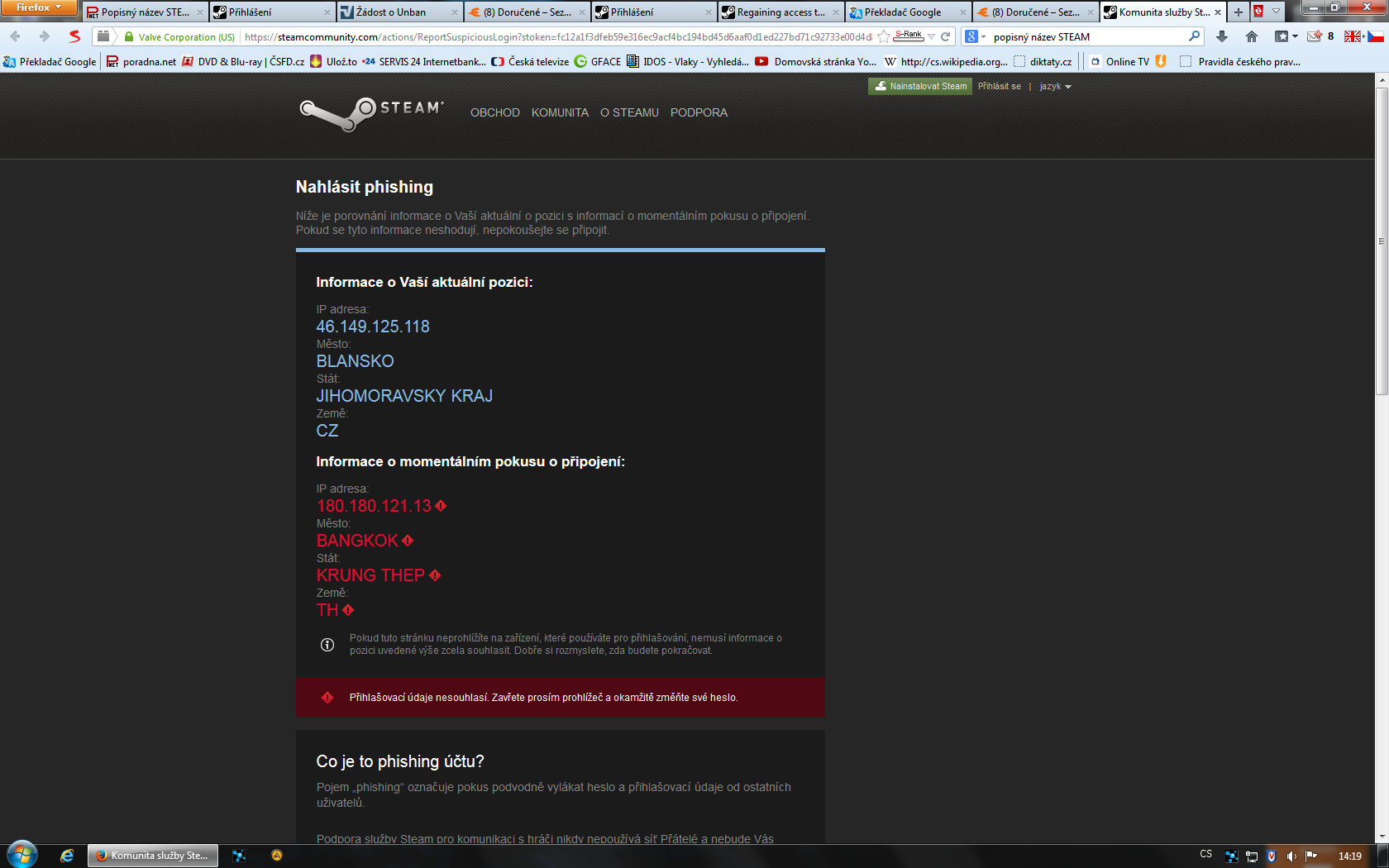Open the Uložto bookmark
The image size is (1389, 868).
tap(333, 61)
